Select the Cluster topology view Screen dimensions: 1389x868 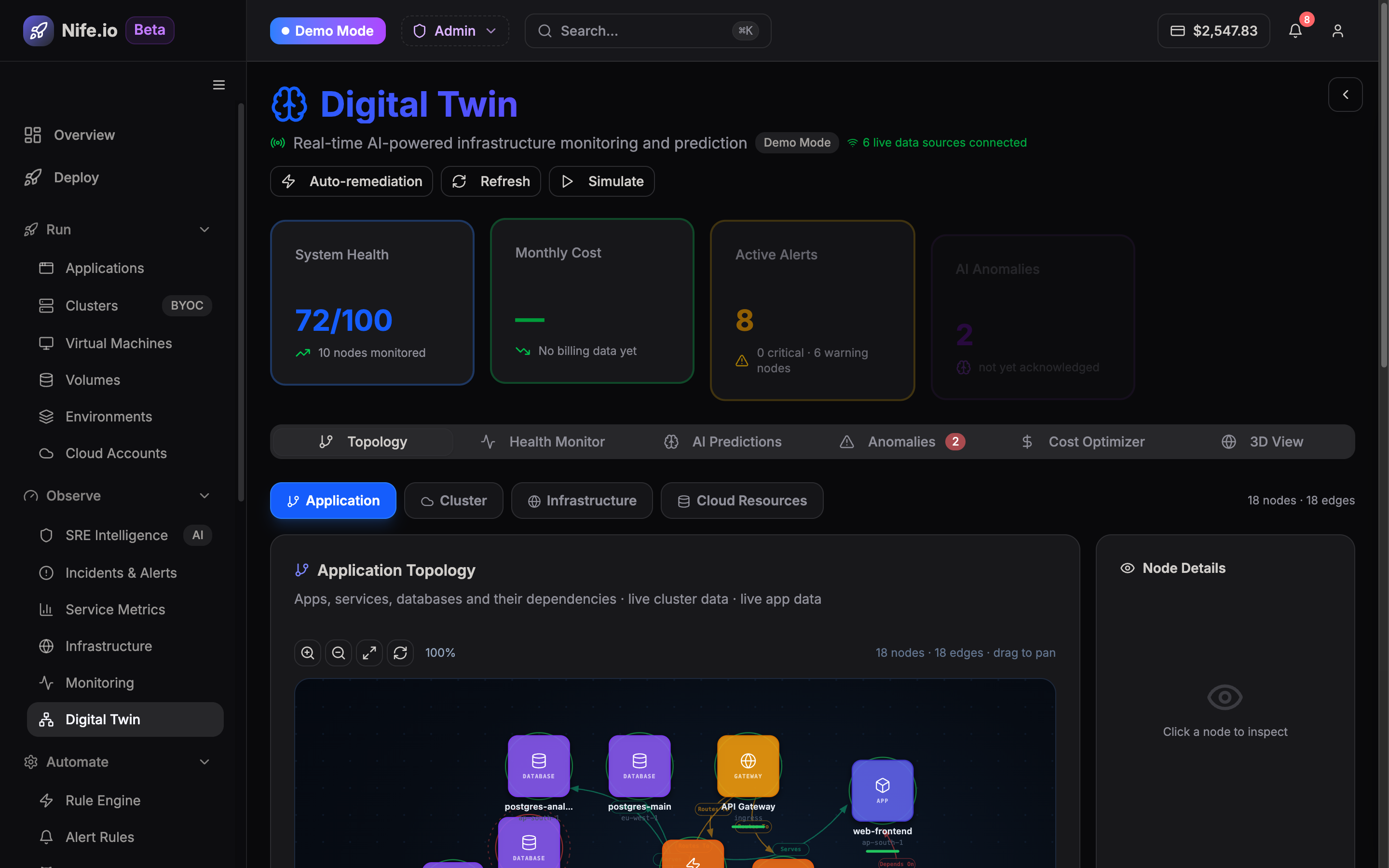pos(453,501)
